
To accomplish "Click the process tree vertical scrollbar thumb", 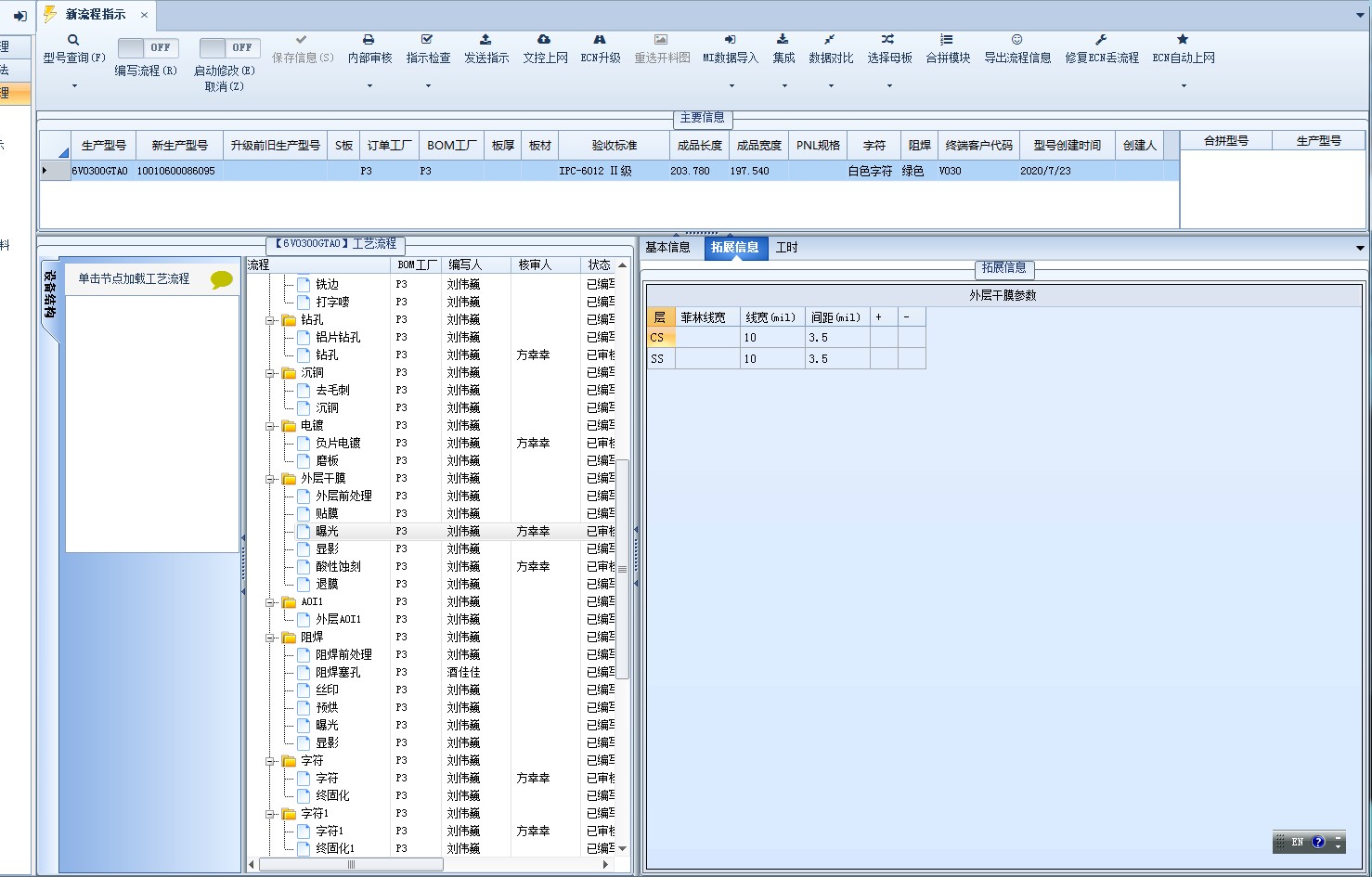I will pos(623,569).
